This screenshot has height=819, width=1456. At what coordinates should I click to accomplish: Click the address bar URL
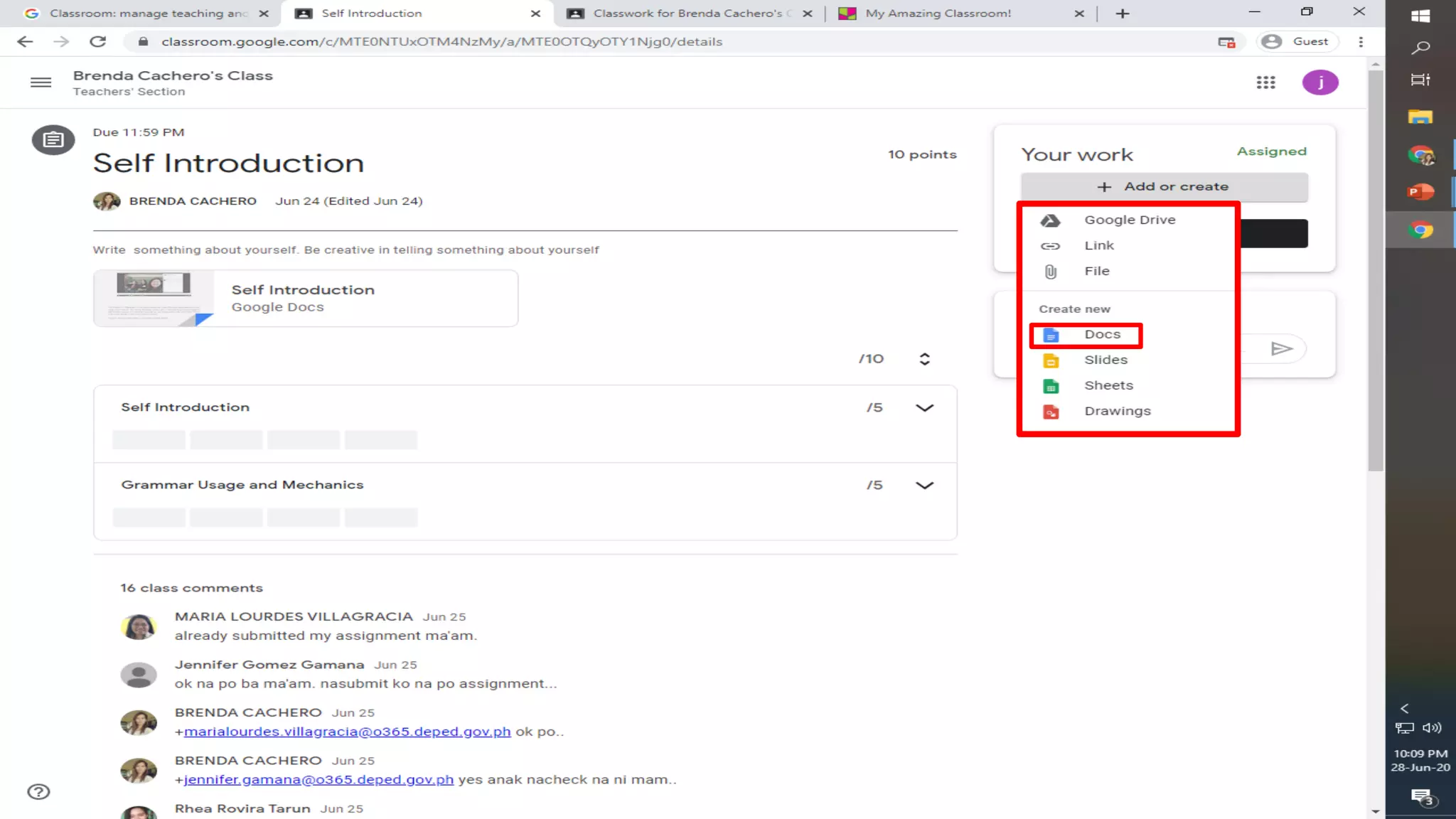click(441, 41)
